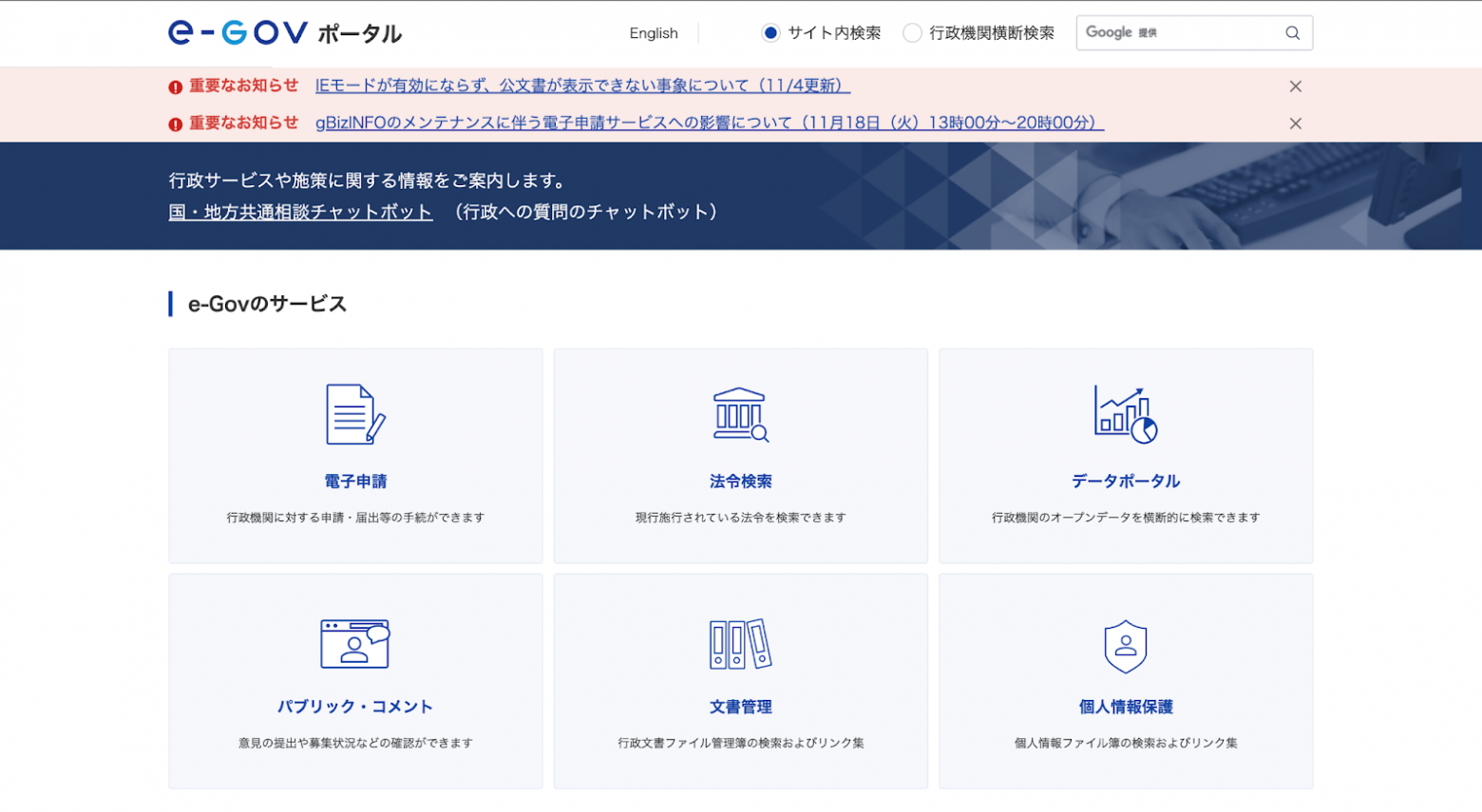Click the 法令検索 building search icon
Image resolution: width=1482 pixels, height=812 pixels.
[740, 411]
